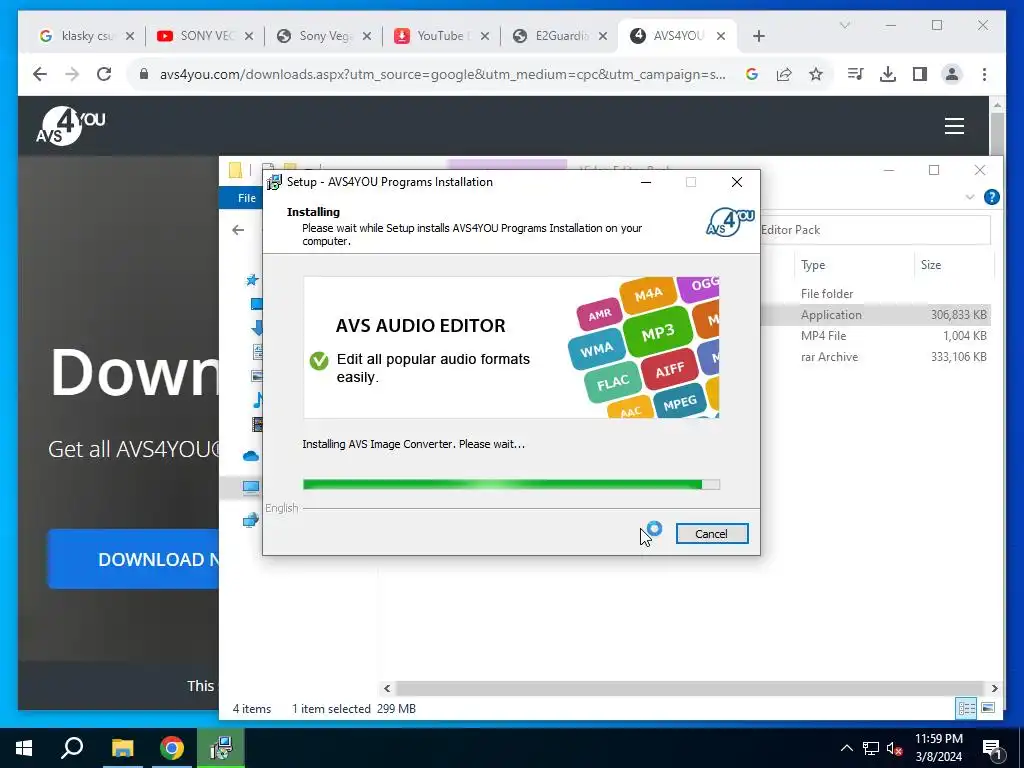Select Network in Explorer sidebar
The height and width of the screenshot is (768, 1024).
click(251, 520)
